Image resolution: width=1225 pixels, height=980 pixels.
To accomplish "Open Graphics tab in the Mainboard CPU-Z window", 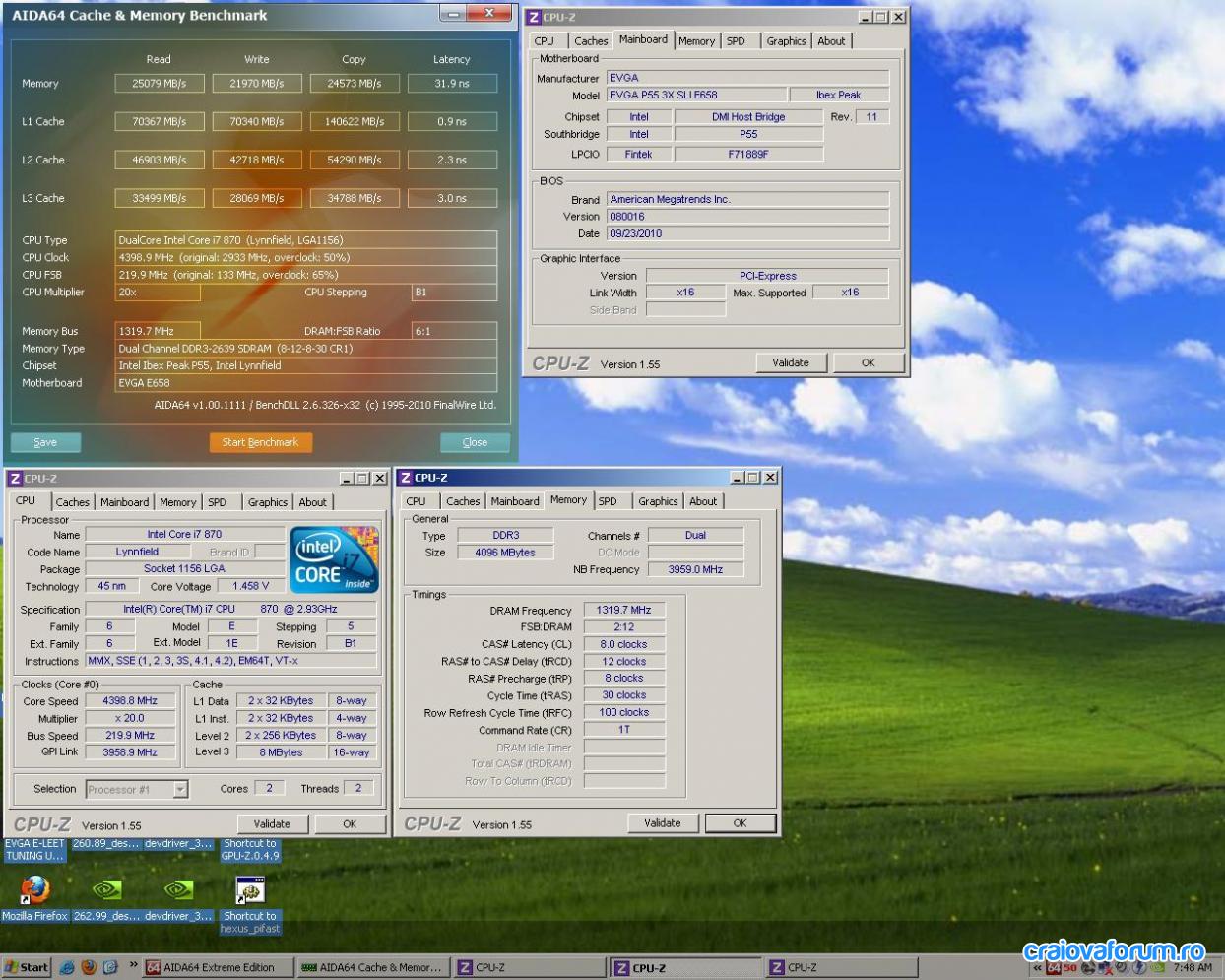I will point(786,41).
